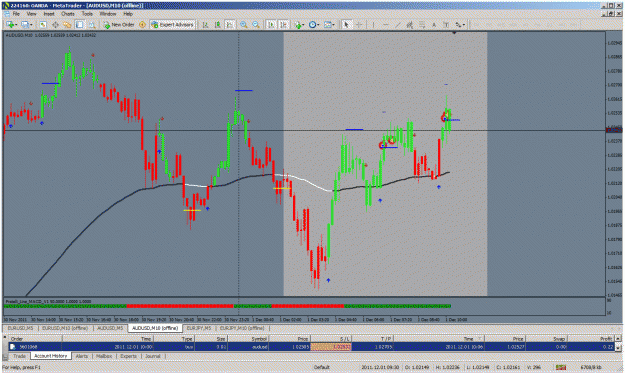
Task: Switch to EURUSD,M10 (offline) chart tab
Action: tap(65, 328)
